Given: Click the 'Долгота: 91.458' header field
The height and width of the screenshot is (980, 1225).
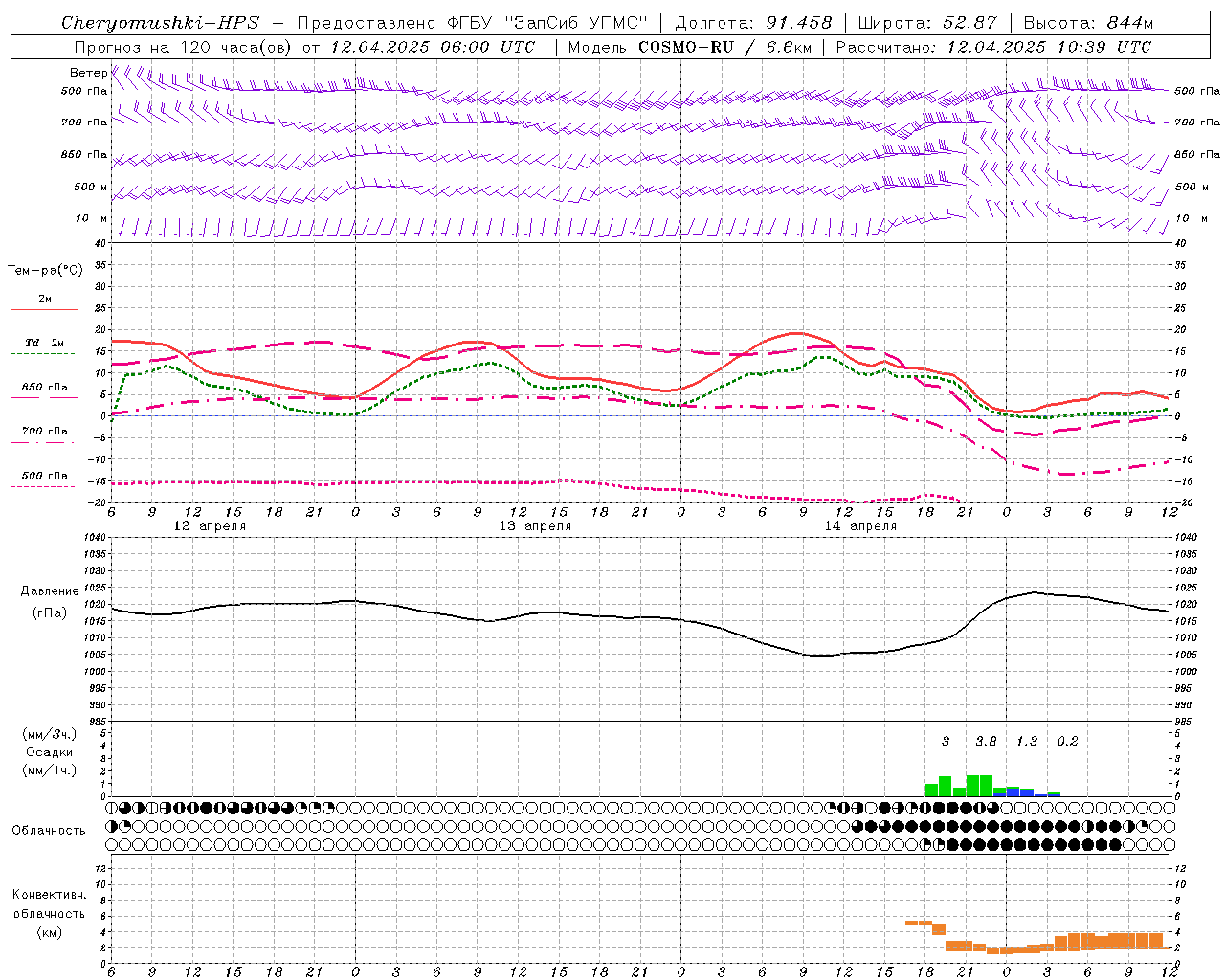Looking at the screenshot, I should [x=753, y=23].
